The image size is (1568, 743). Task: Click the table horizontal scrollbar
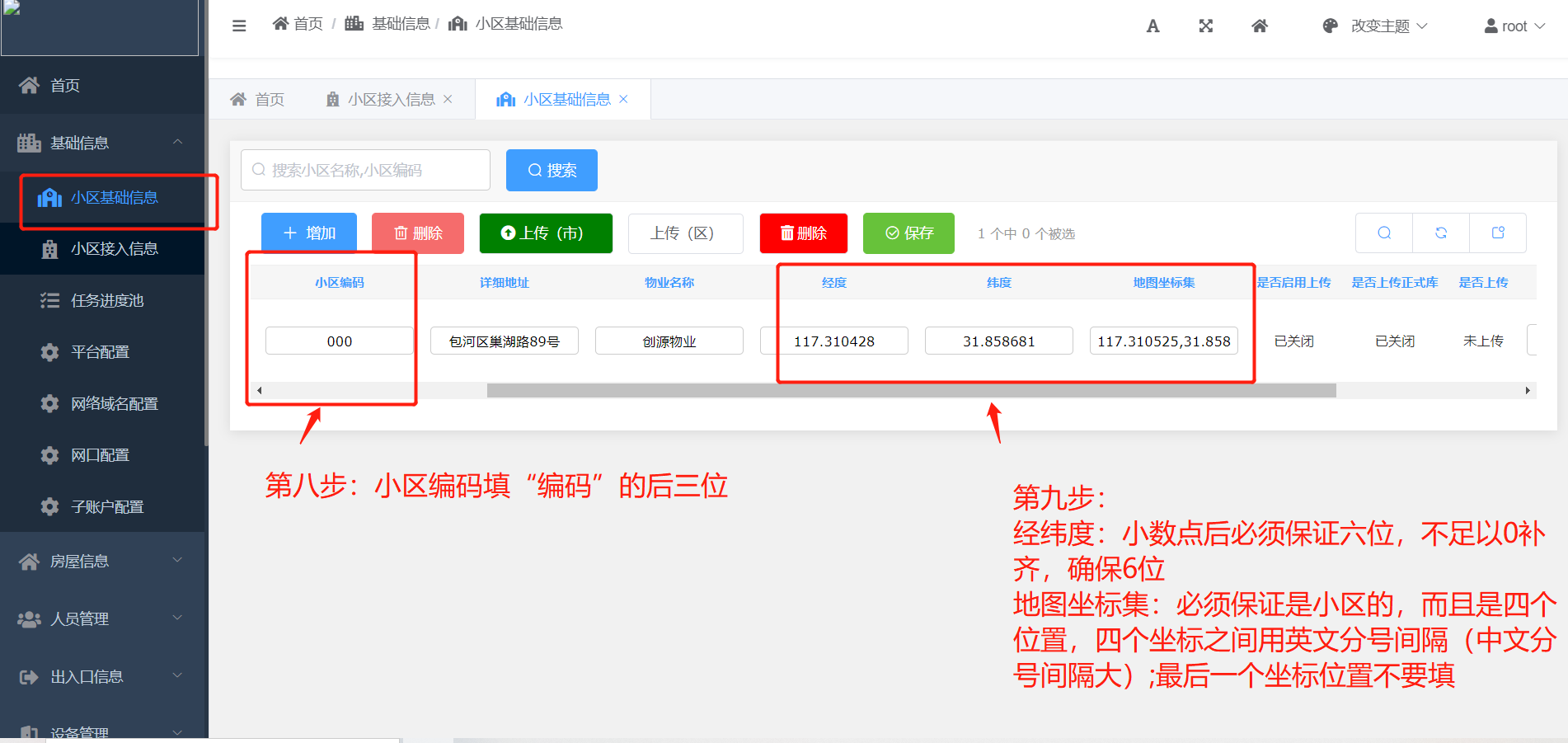[911, 391]
